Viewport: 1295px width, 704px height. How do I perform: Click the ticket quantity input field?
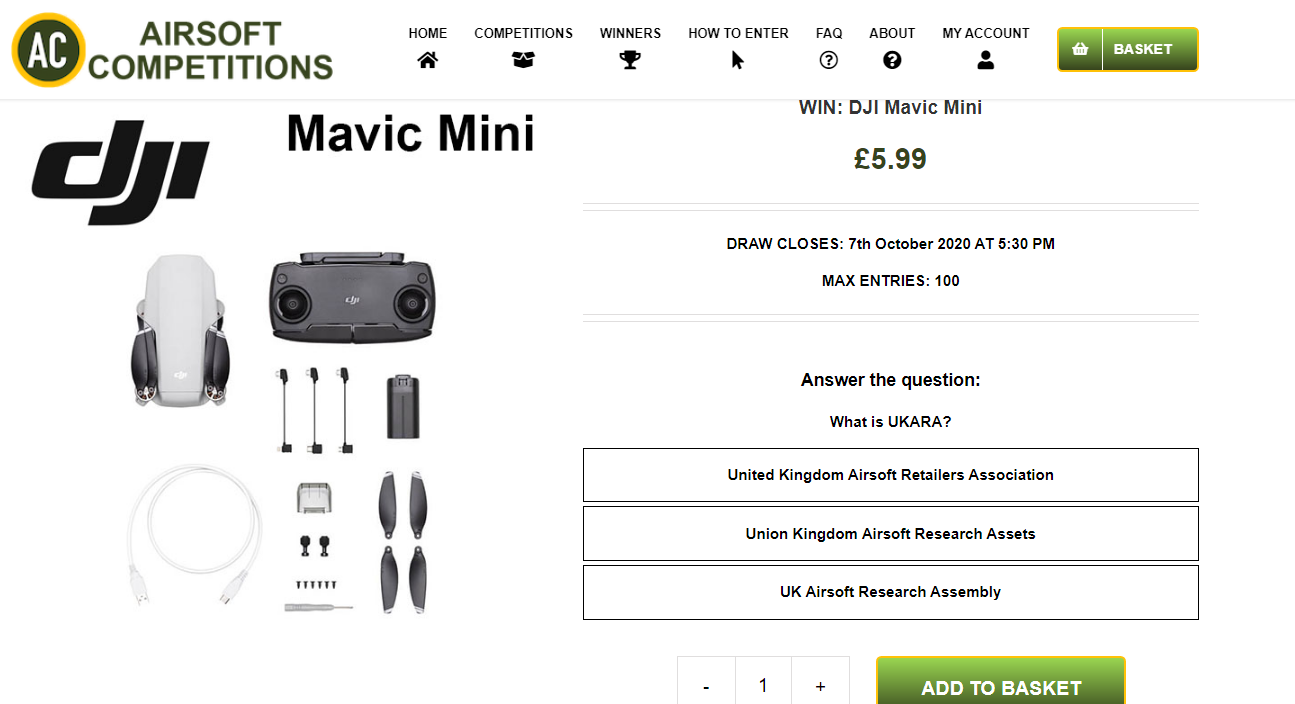(x=763, y=686)
